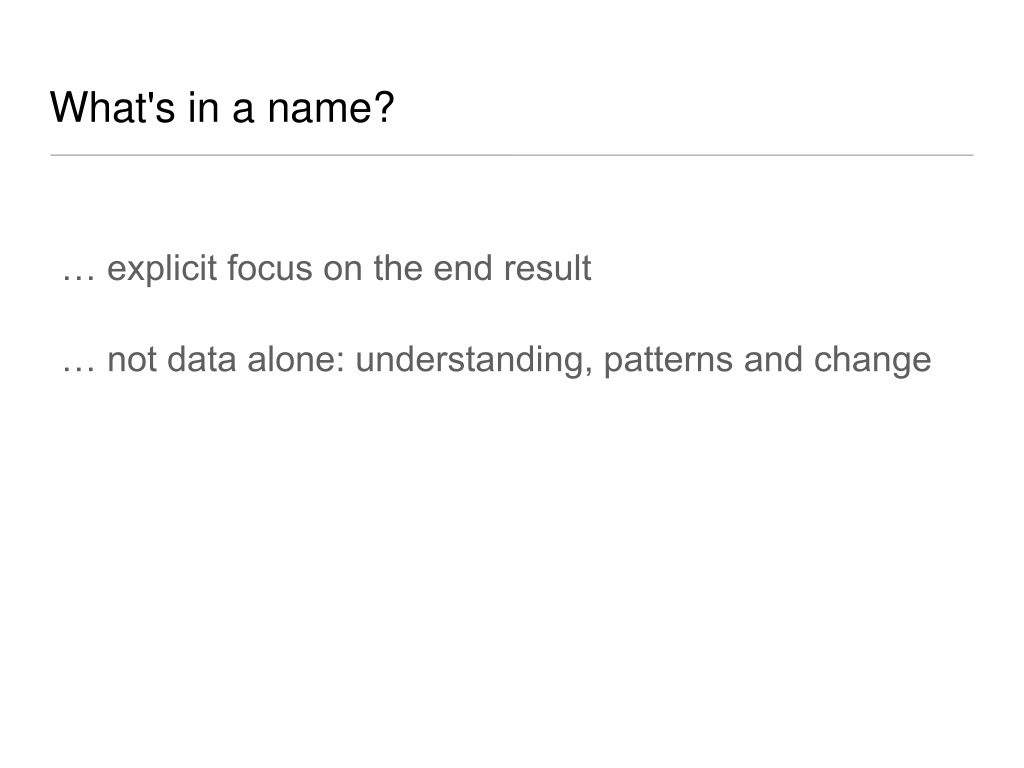Click the line "explicit focus on the end result"

pos(349,268)
